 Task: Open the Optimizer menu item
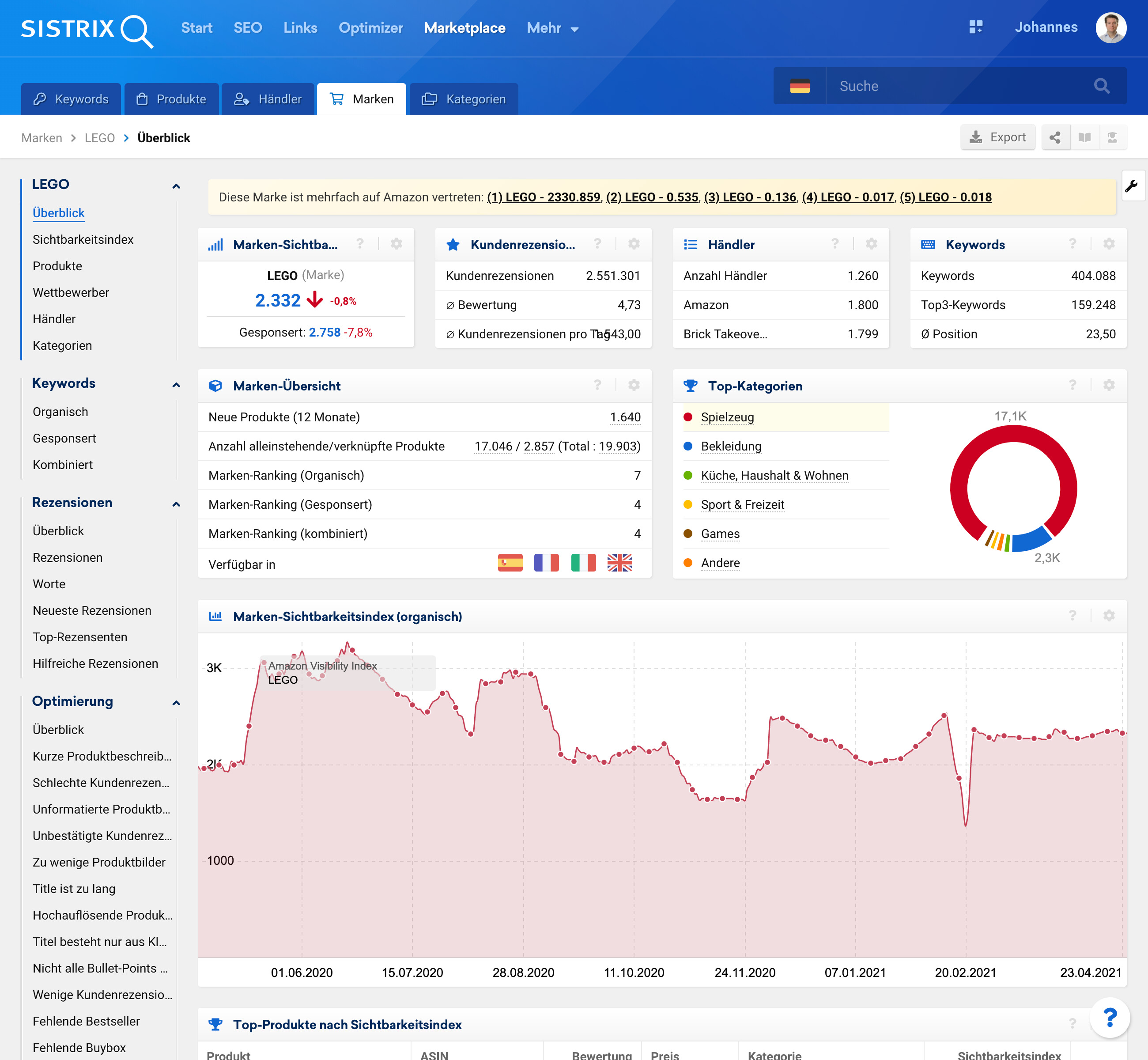[x=370, y=28]
